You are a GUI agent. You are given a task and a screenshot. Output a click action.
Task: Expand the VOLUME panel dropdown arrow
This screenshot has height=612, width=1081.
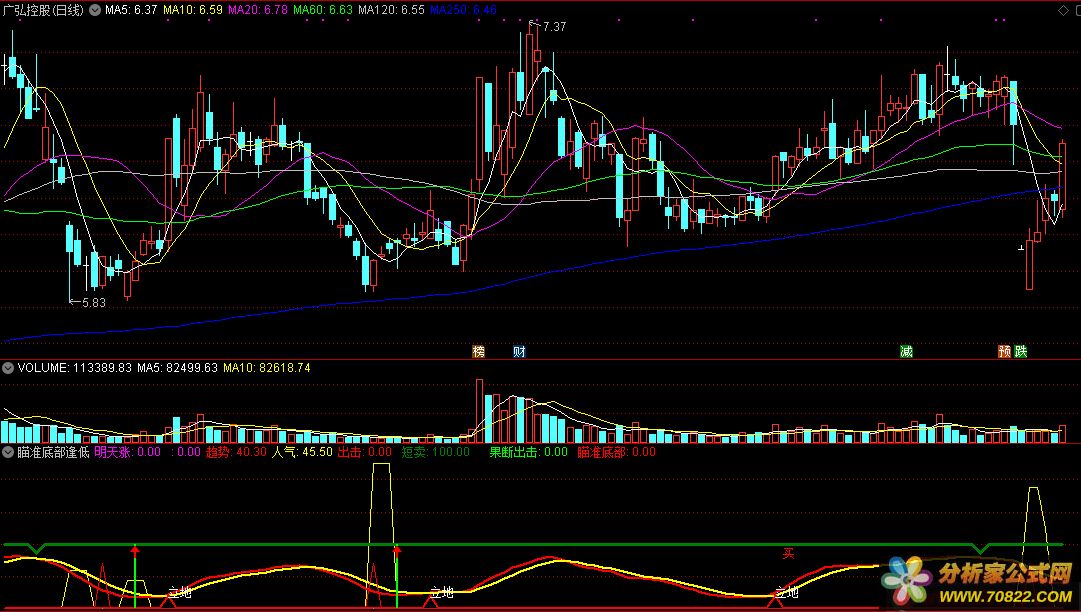(x=9, y=368)
